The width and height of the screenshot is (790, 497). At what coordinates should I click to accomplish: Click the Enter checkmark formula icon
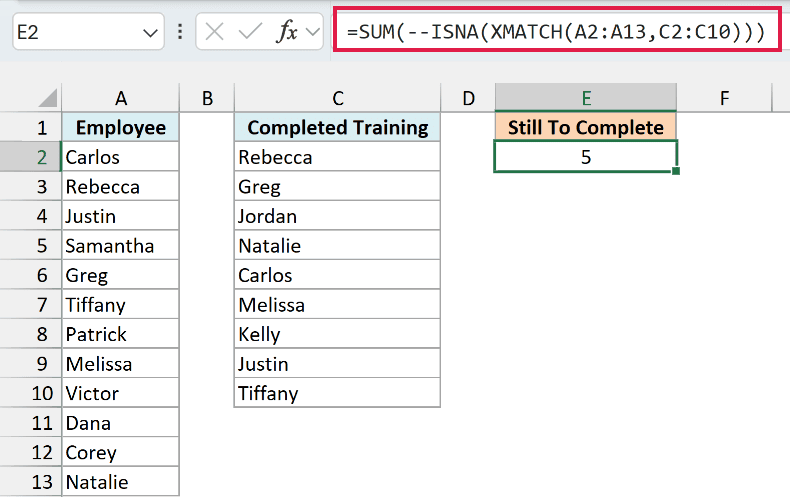click(250, 32)
